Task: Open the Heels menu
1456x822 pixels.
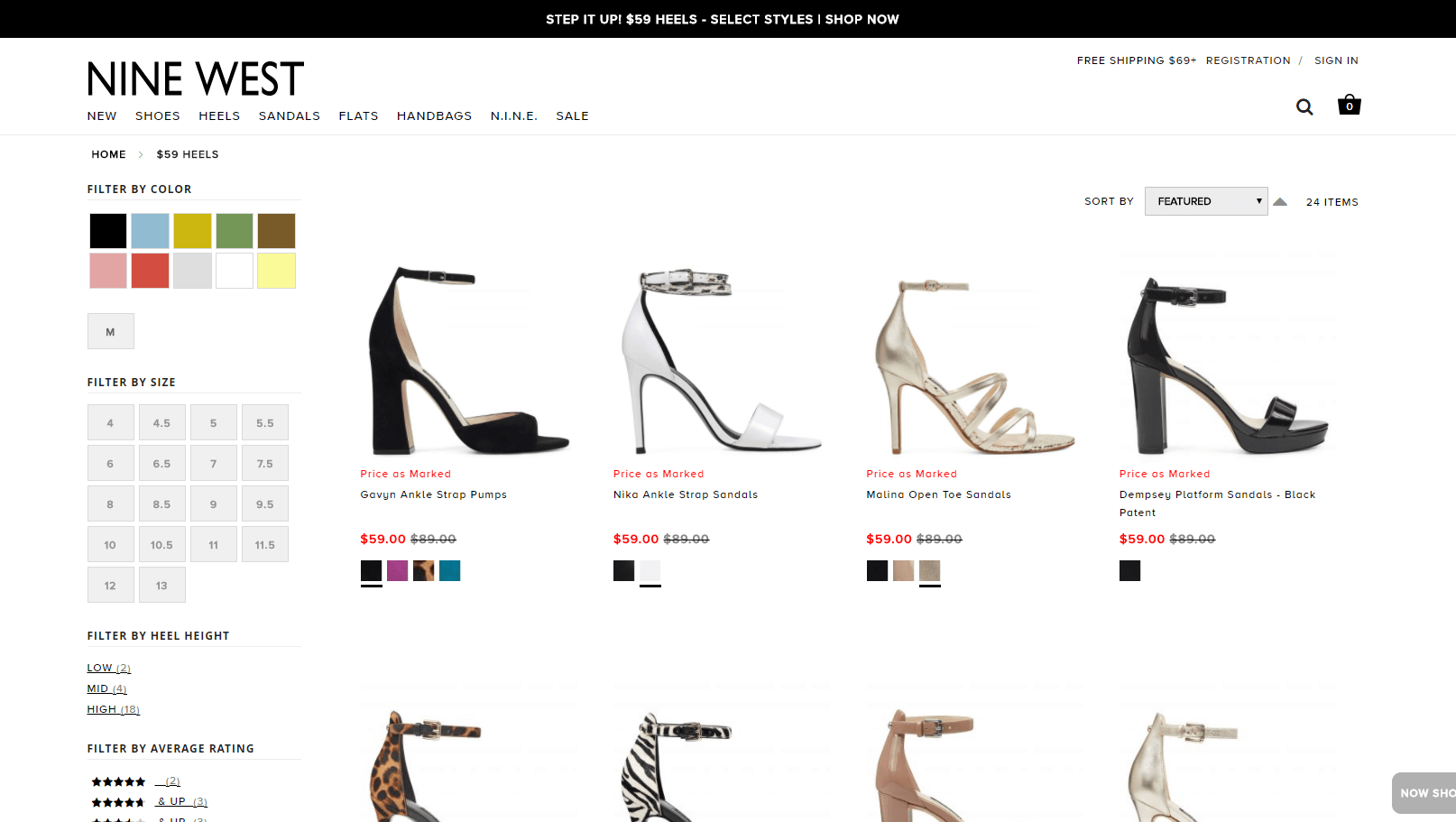Action: 219,115
